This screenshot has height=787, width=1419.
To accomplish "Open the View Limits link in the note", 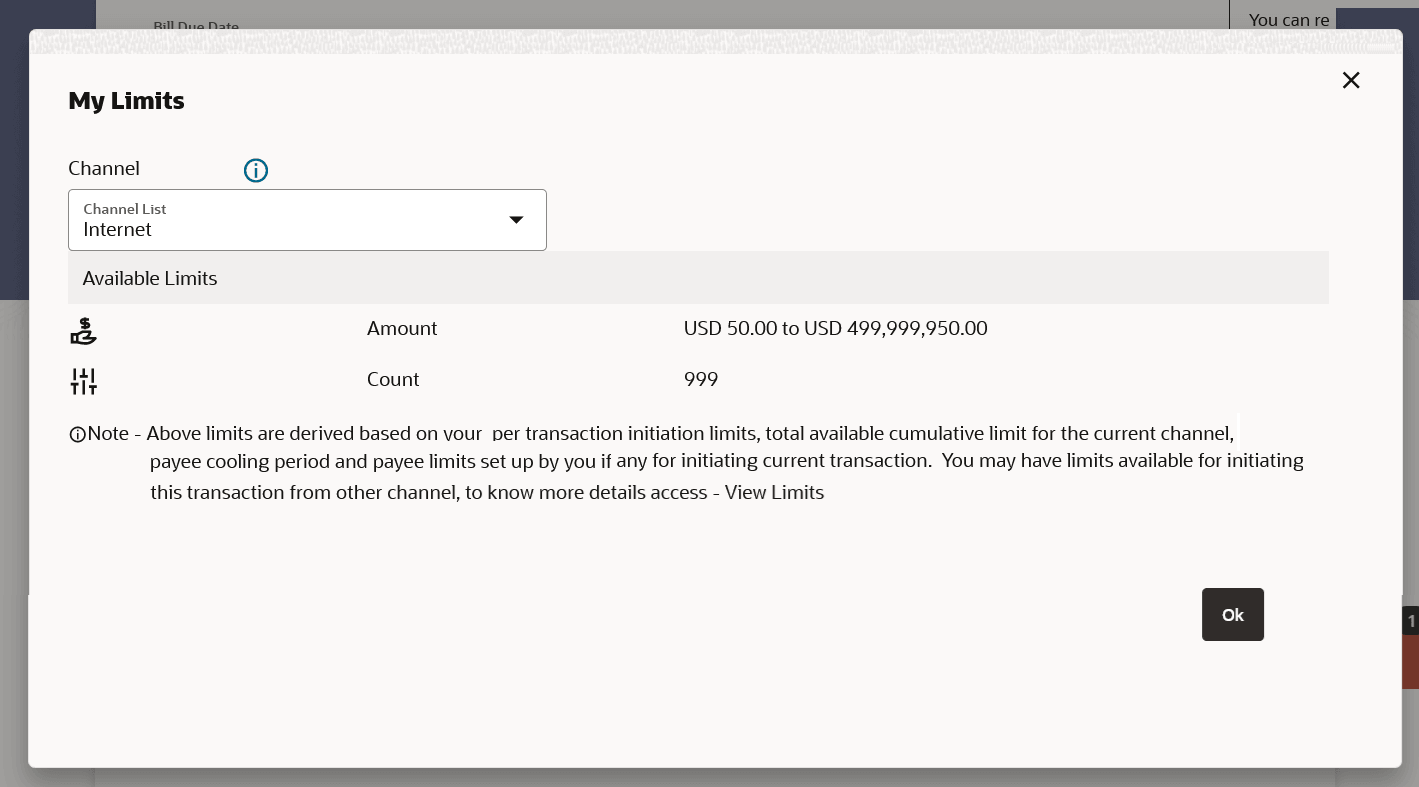I will pyautogui.click(x=774, y=492).
